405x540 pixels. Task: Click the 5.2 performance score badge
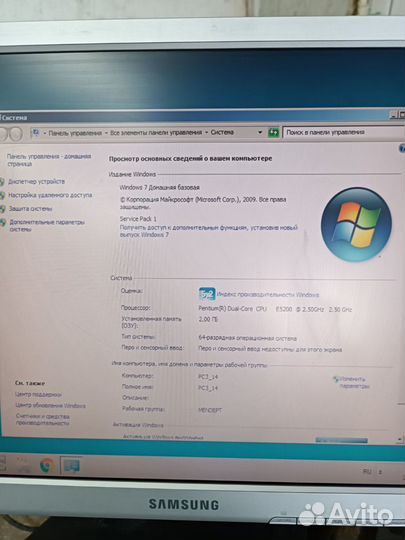[x=207, y=294]
